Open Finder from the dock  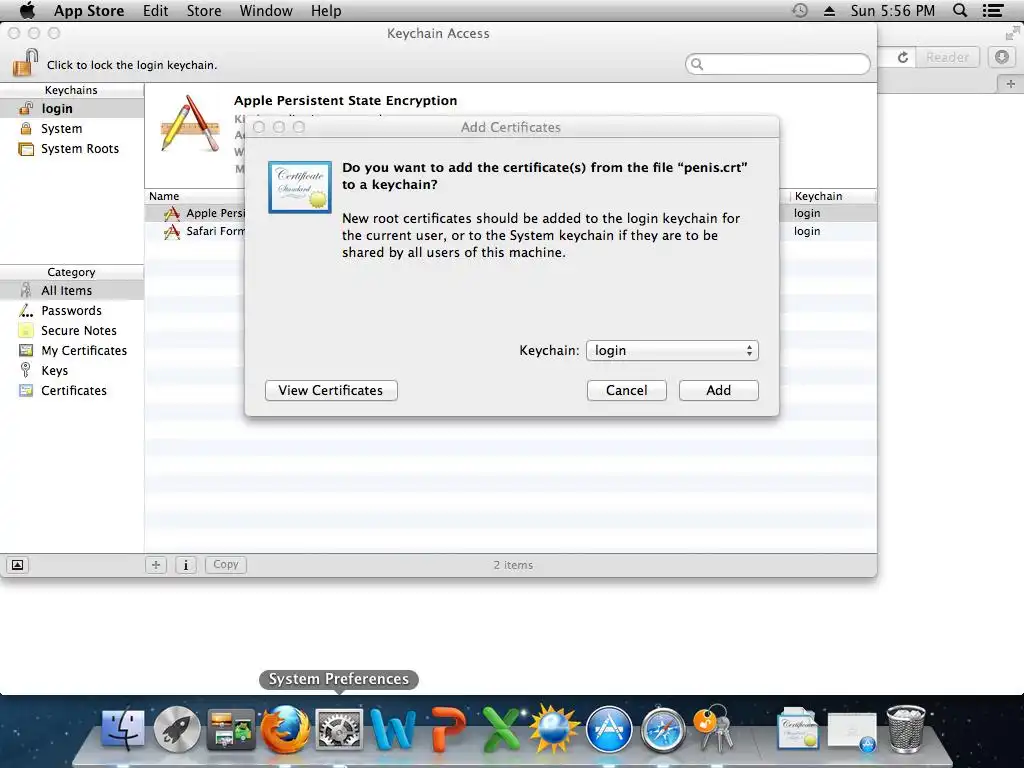[x=123, y=728]
